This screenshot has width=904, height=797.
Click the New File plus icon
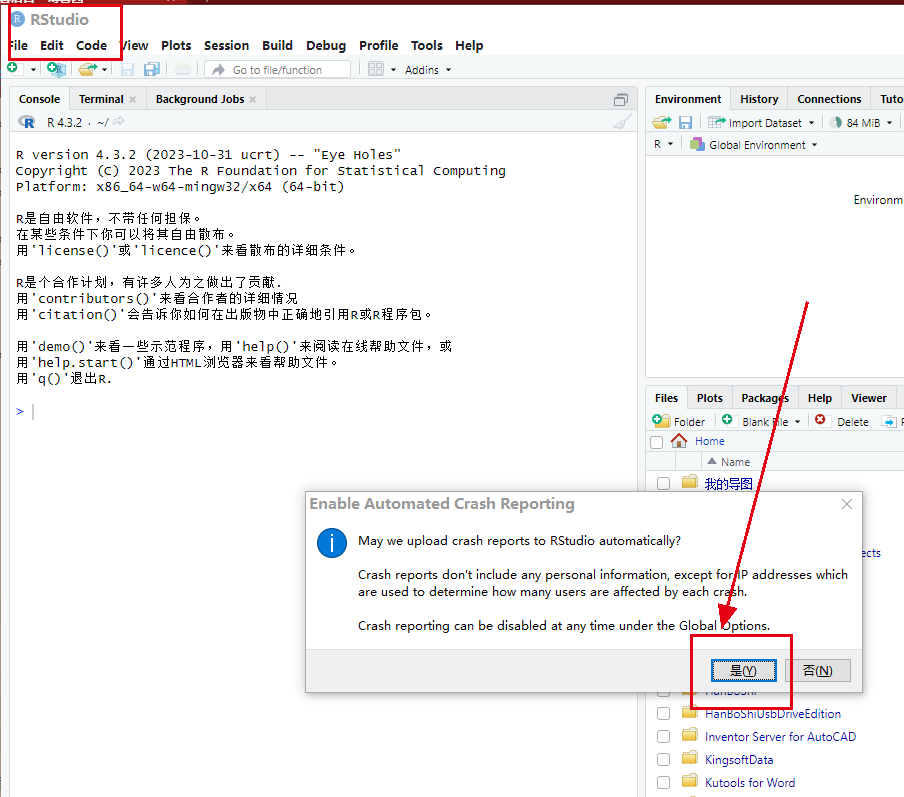tap(13, 69)
